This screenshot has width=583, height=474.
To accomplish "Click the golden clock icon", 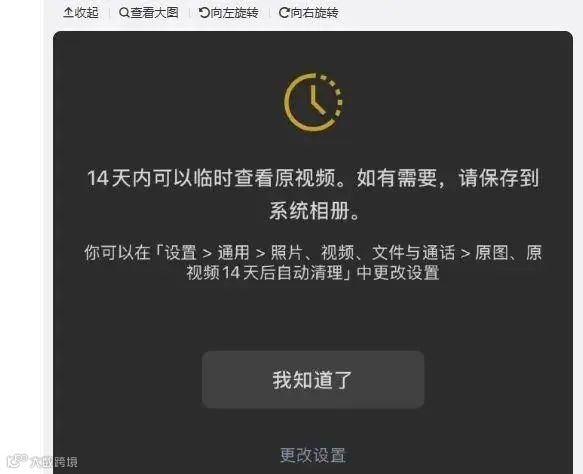I will pos(313,102).
